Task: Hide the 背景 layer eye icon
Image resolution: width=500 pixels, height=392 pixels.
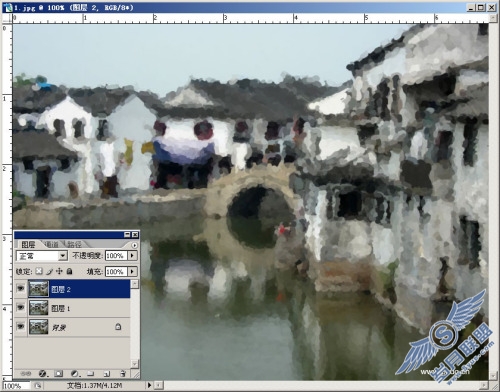Action: 21,326
